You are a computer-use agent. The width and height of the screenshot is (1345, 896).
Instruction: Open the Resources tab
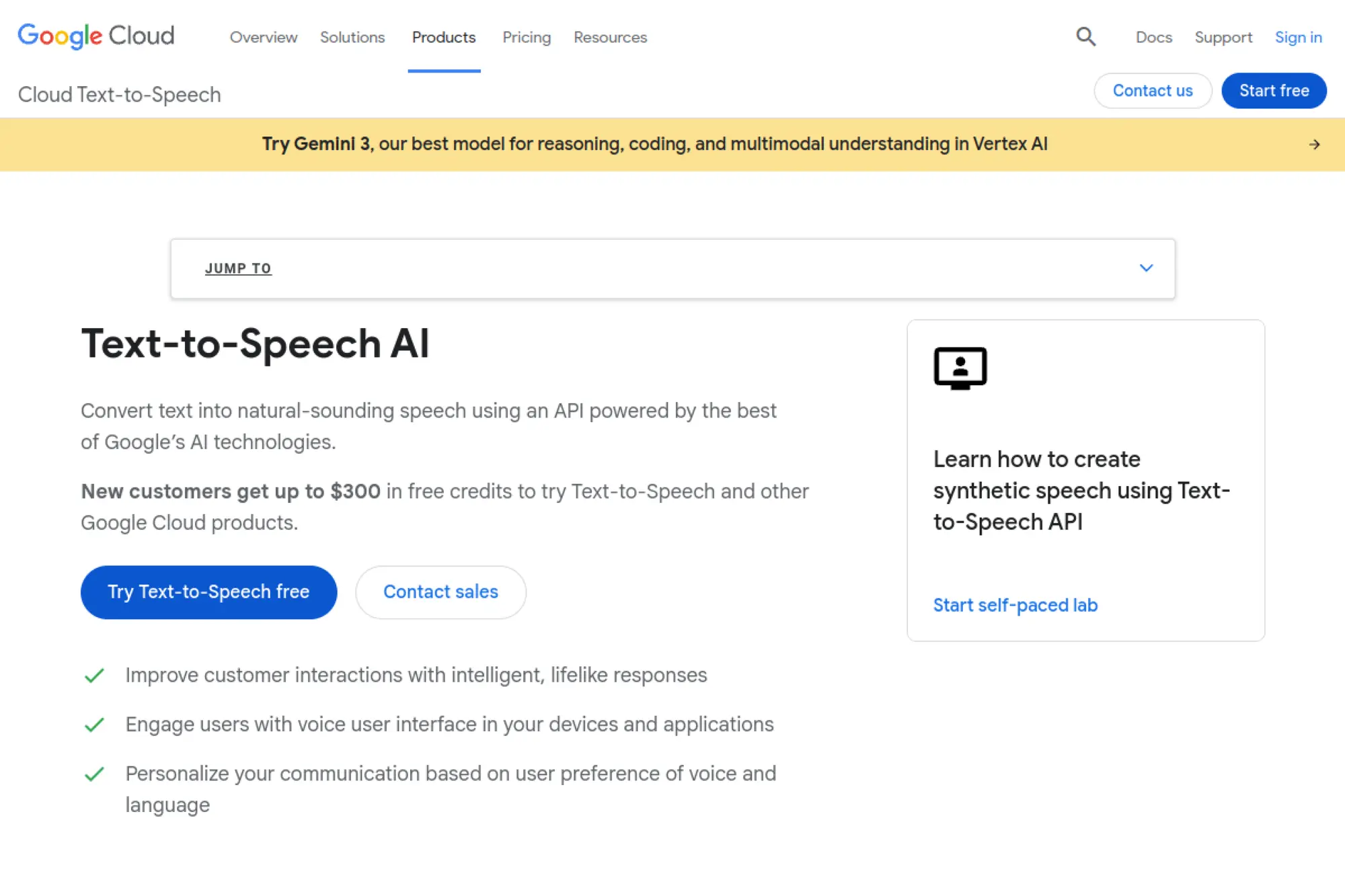point(609,38)
